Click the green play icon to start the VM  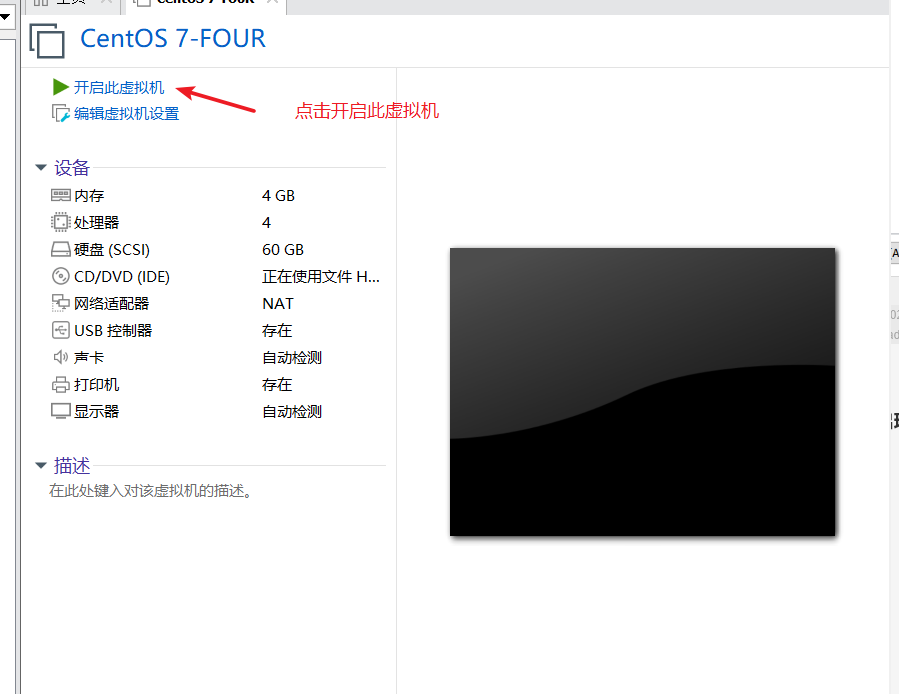coord(60,87)
